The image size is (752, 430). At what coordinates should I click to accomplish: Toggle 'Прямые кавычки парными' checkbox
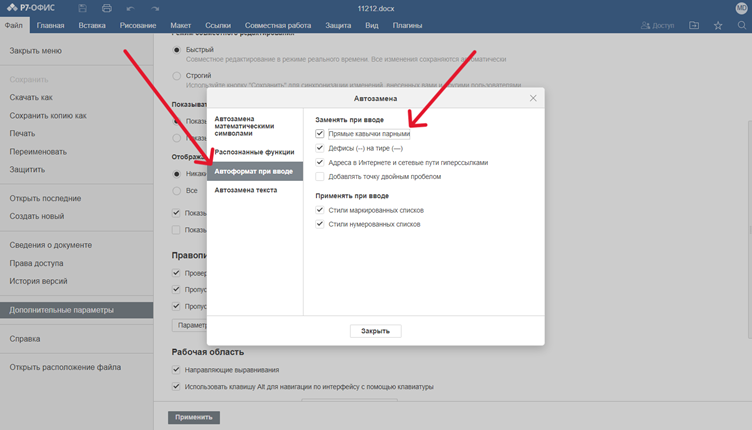pos(320,133)
